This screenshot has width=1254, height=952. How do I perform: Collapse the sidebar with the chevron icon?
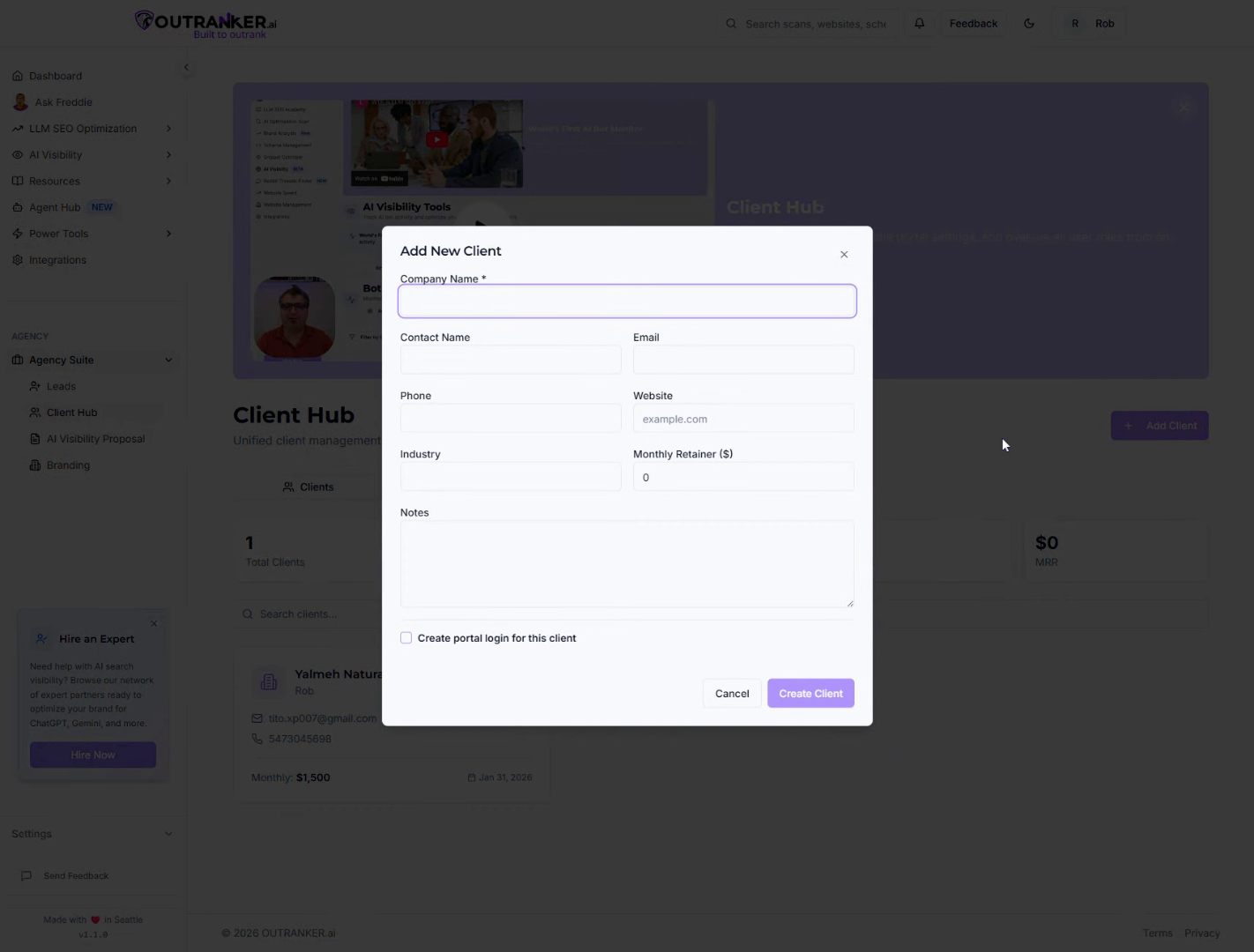[186, 68]
